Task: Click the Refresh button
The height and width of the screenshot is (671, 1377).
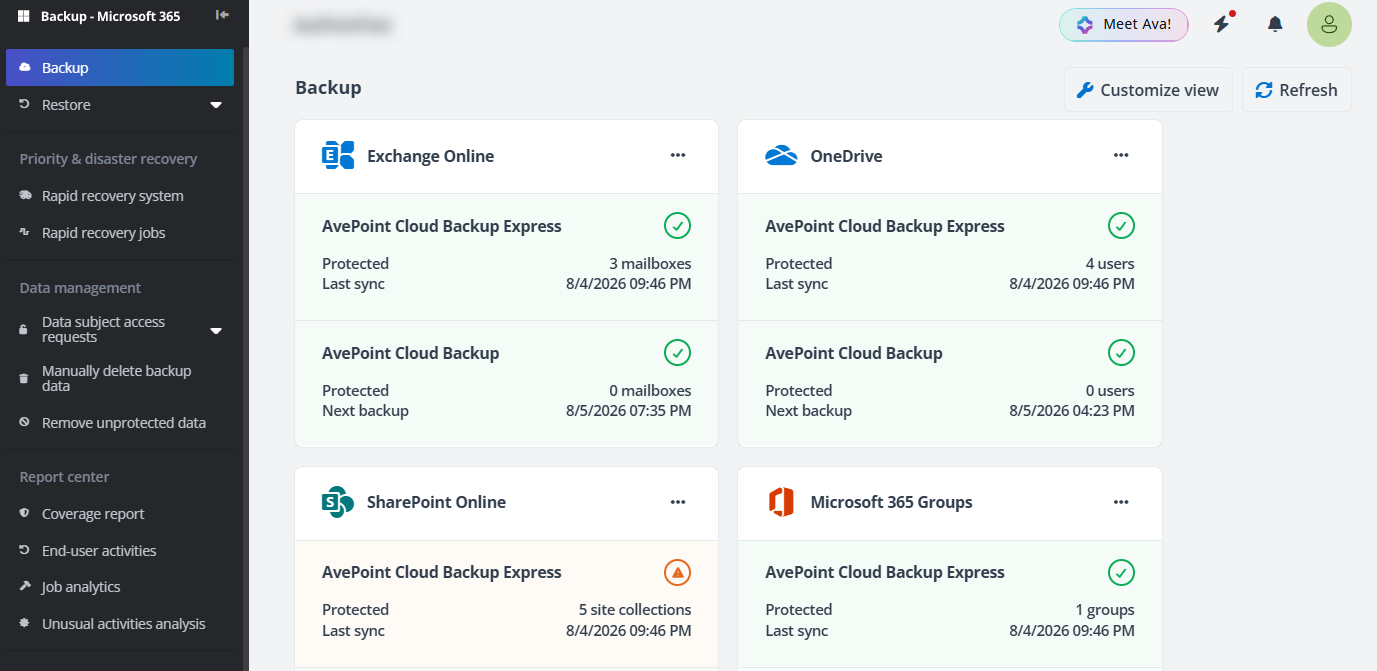Action: 1297,90
